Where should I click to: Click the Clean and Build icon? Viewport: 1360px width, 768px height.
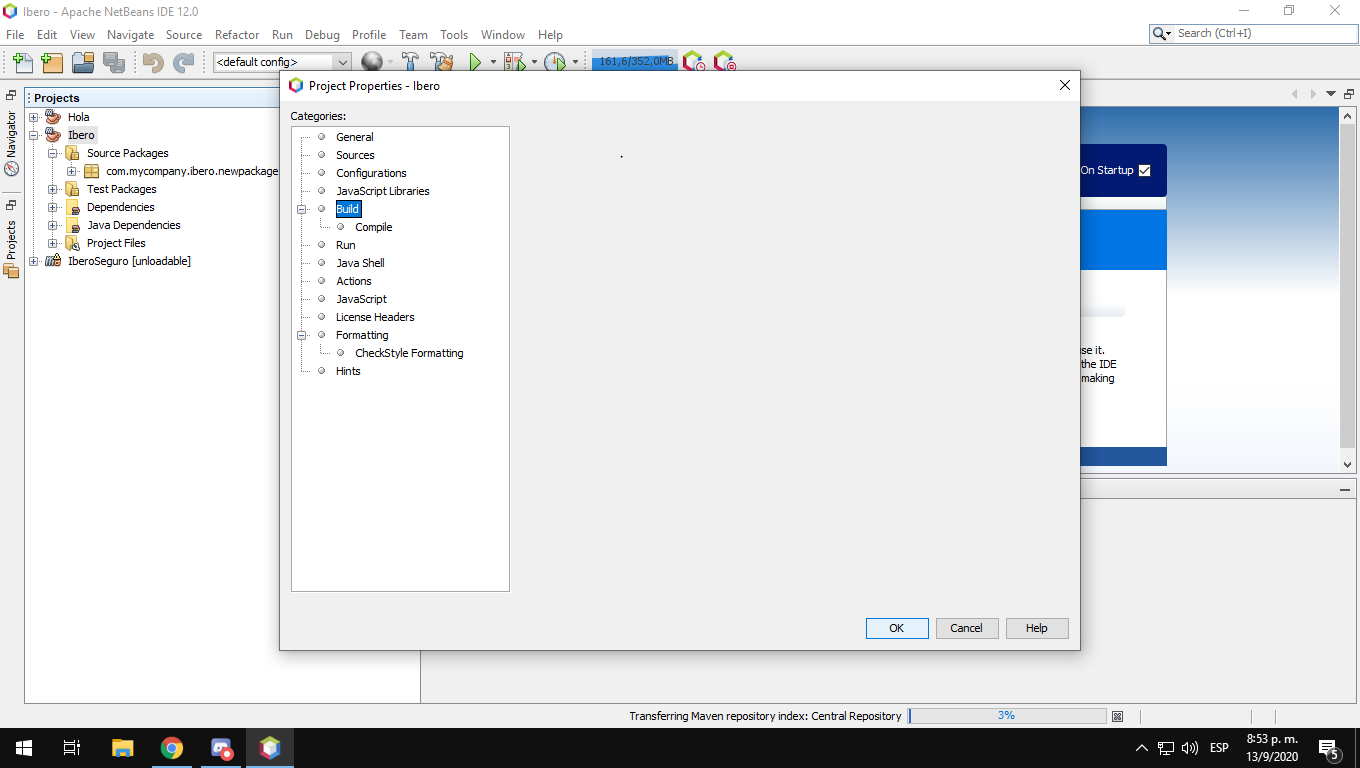point(442,62)
